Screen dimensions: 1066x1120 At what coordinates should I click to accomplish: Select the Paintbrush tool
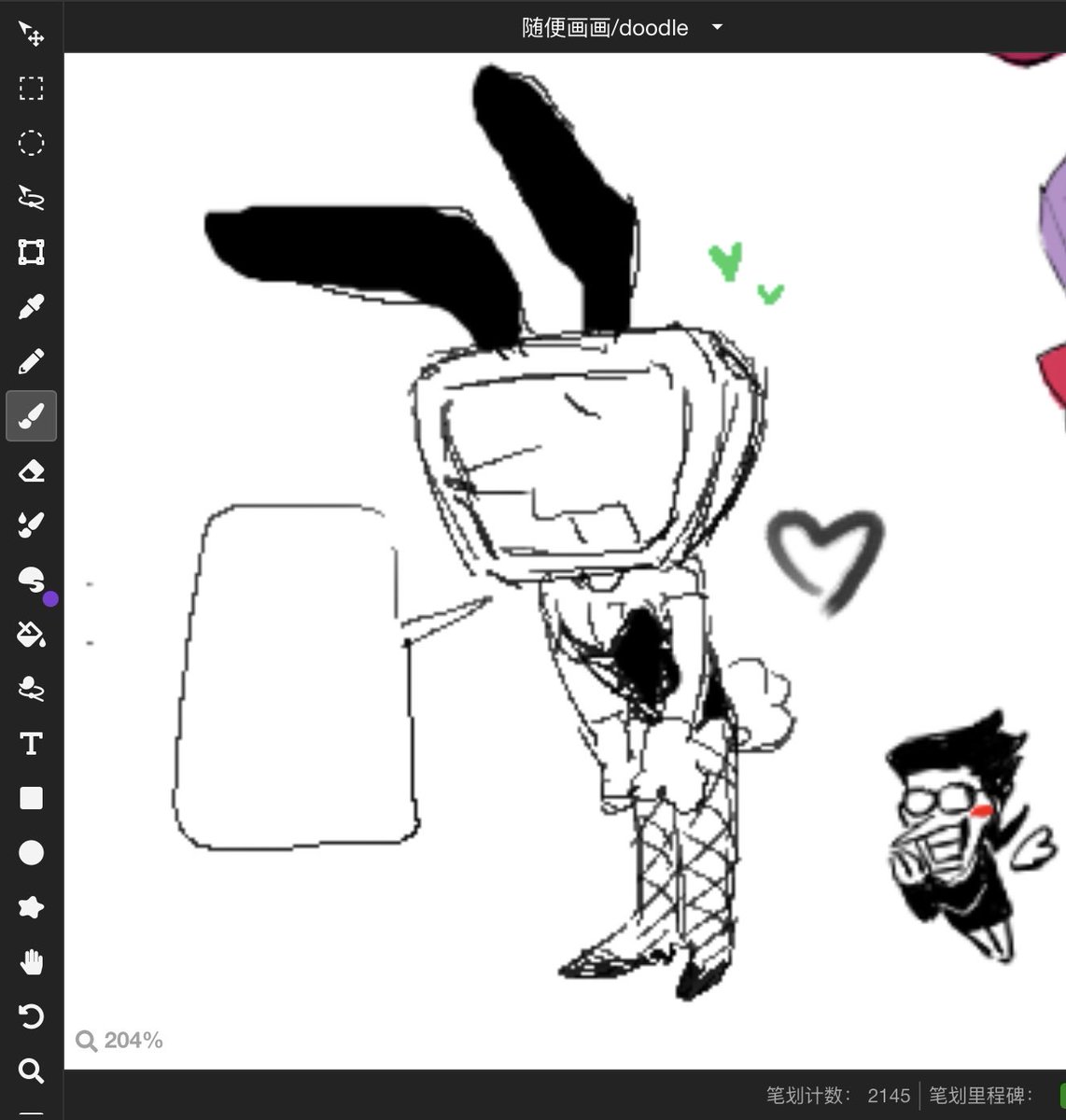[x=31, y=416]
